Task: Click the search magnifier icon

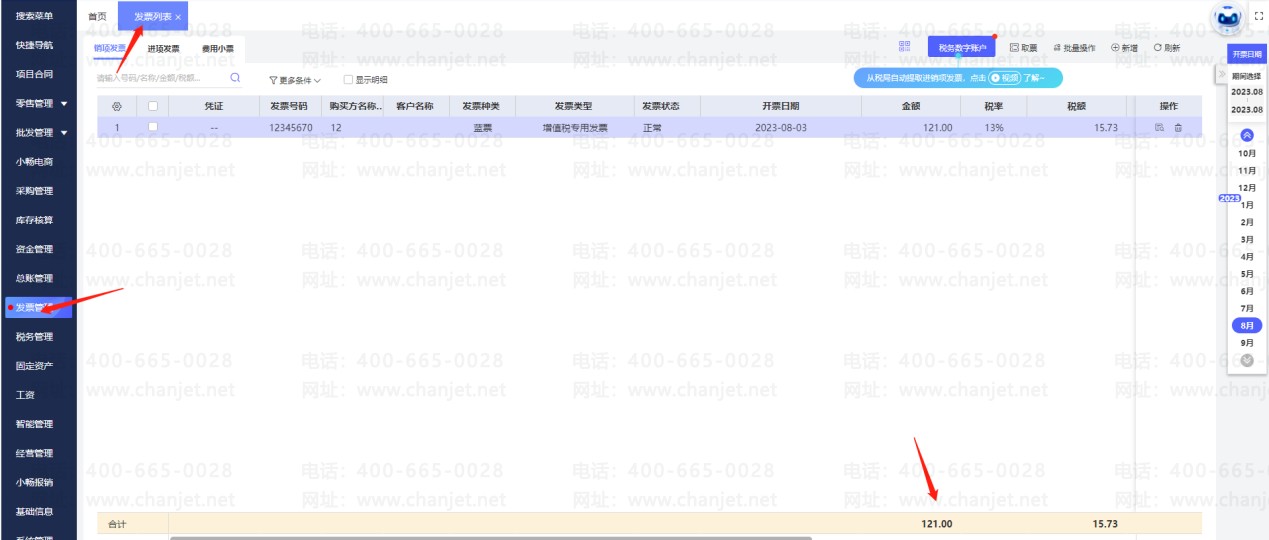Action: coord(235,78)
